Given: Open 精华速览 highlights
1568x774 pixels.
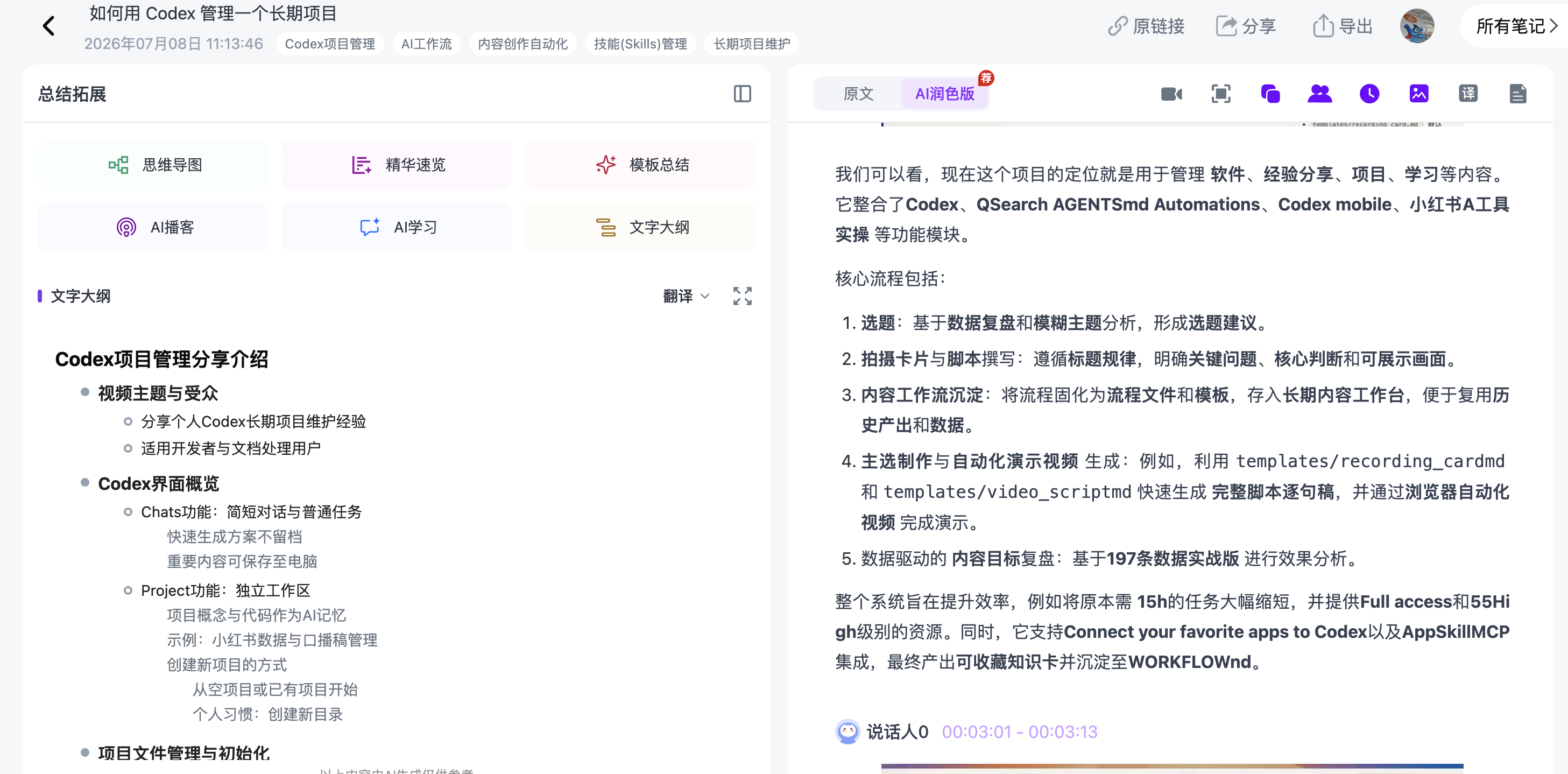Looking at the screenshot, I should (x=396, y=164).
